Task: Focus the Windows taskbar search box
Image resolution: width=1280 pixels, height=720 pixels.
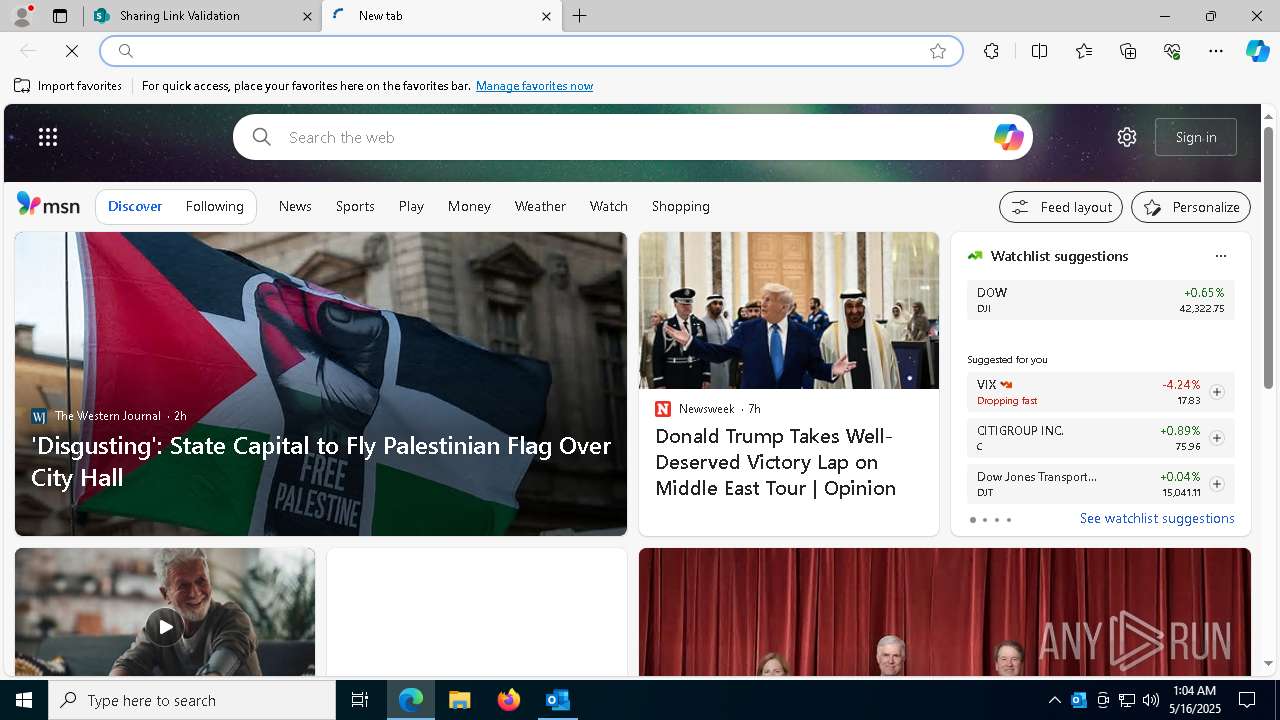Action: [x=192, y=700]
